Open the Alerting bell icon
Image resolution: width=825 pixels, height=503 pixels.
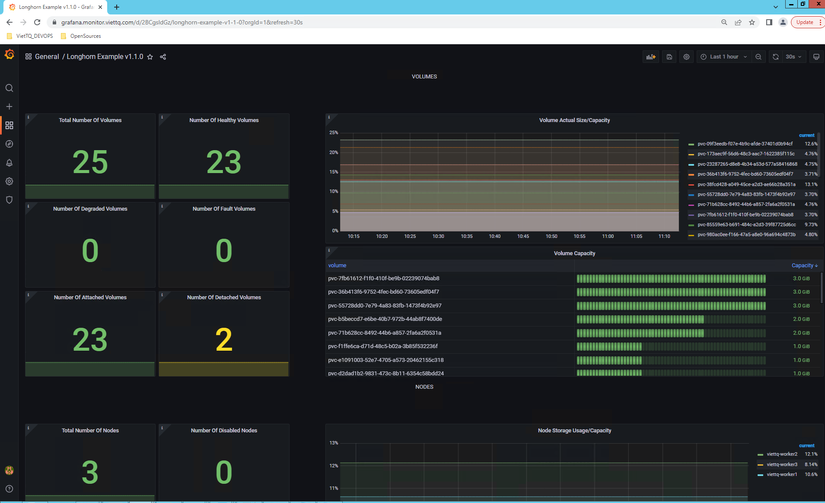[9, 163]
